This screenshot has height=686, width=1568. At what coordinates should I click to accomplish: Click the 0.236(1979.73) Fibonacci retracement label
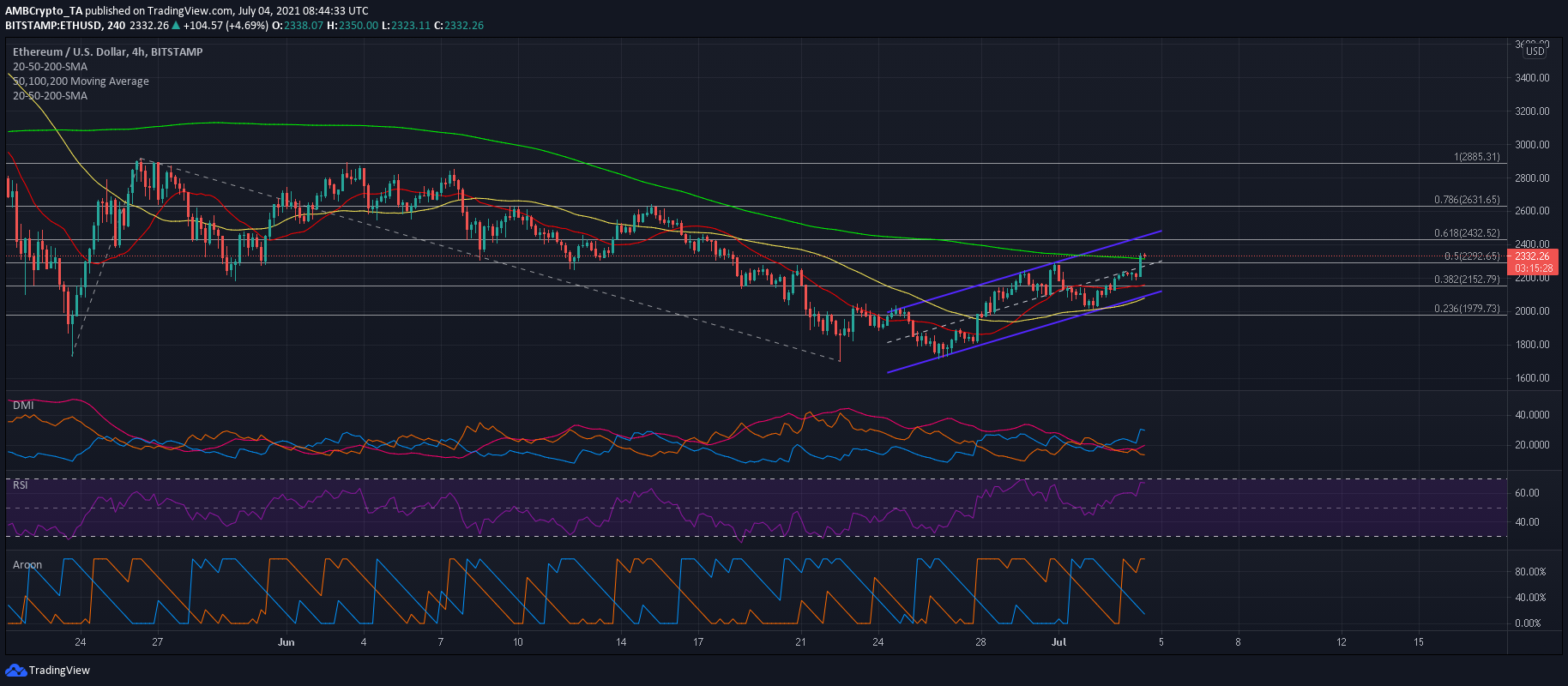[x=1467, y=309]
